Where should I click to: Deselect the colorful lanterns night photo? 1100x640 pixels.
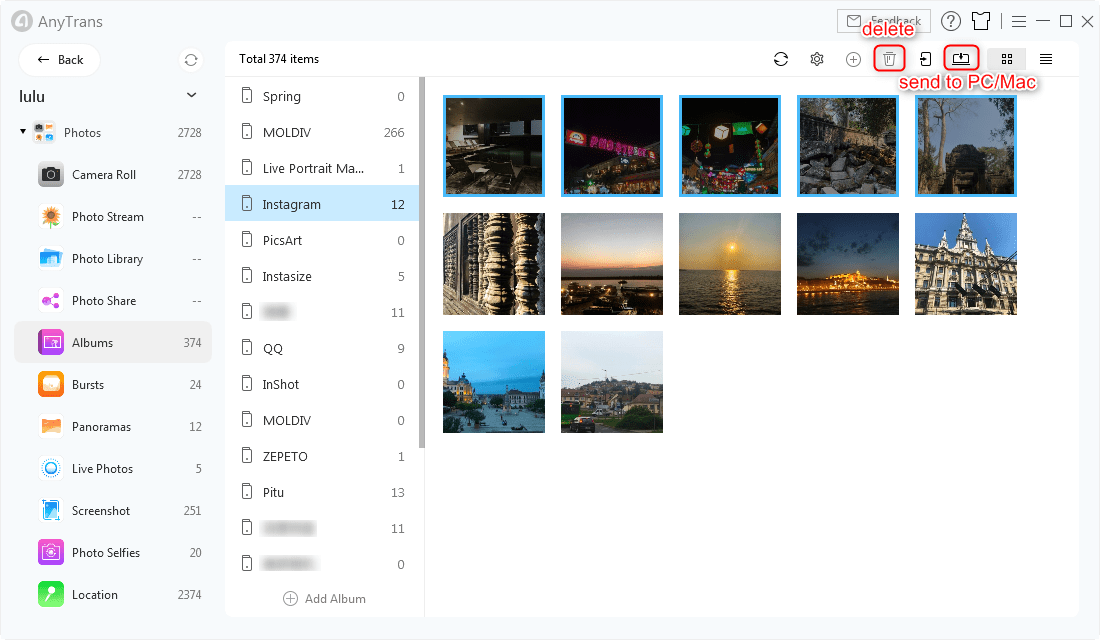pos(730,145)
